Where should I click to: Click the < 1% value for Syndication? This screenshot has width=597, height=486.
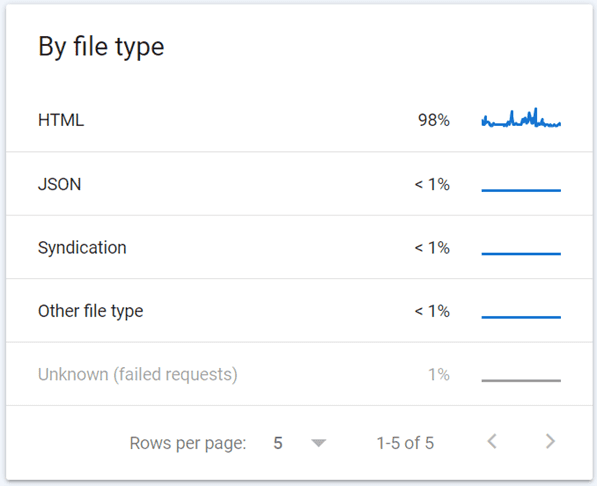pos(432,248)
